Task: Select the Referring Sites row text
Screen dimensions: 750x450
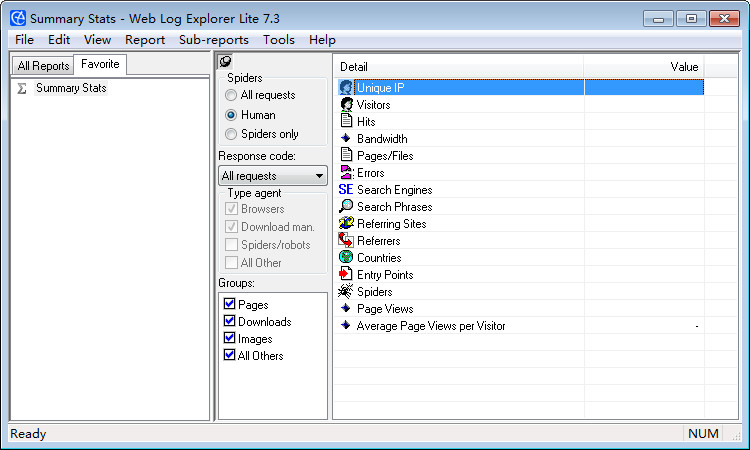Action: click(392, 224)
